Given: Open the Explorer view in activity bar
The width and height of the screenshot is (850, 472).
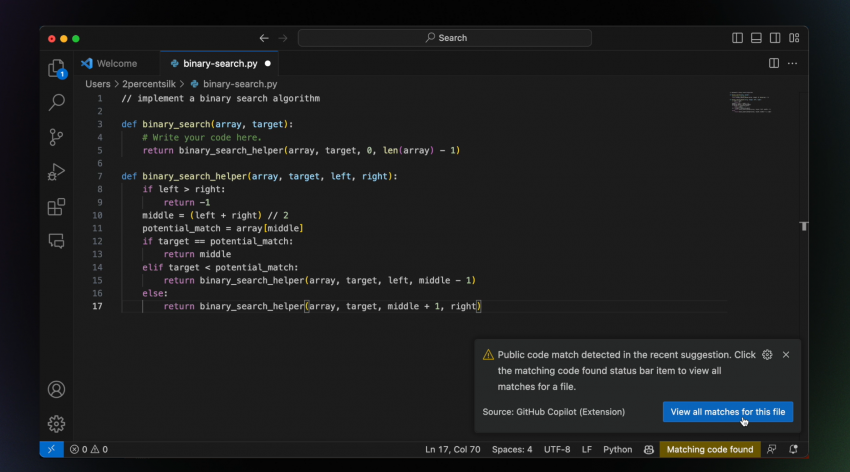Looking at the screenshot, I should click(57, 68).
